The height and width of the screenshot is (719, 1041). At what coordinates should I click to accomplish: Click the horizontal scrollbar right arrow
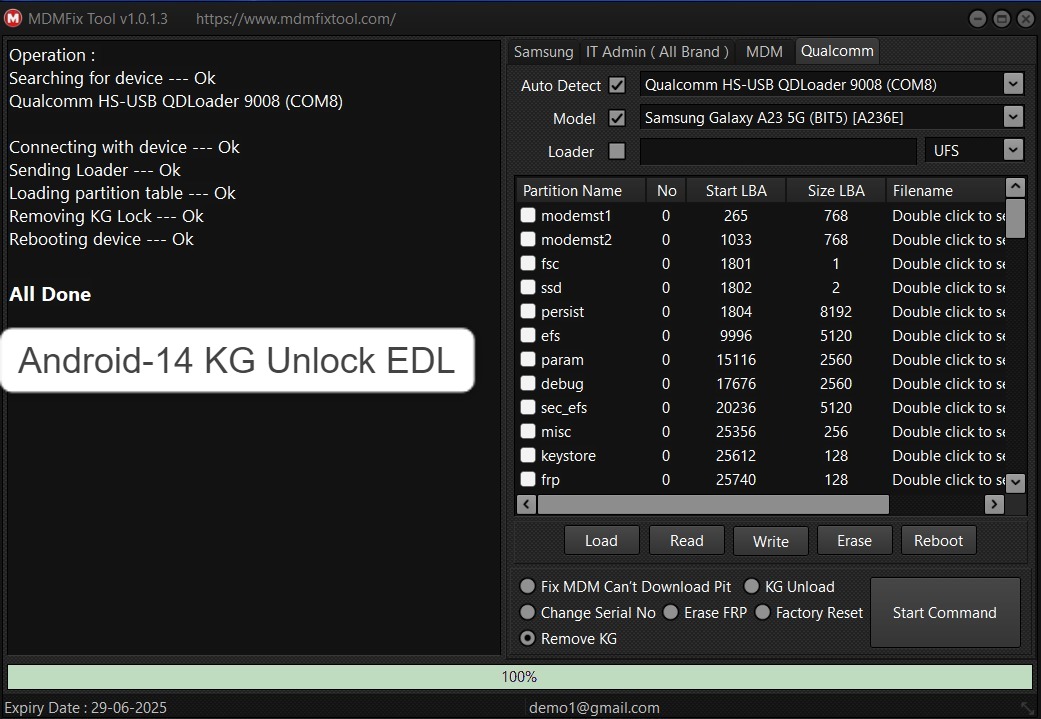pos(994,504)
